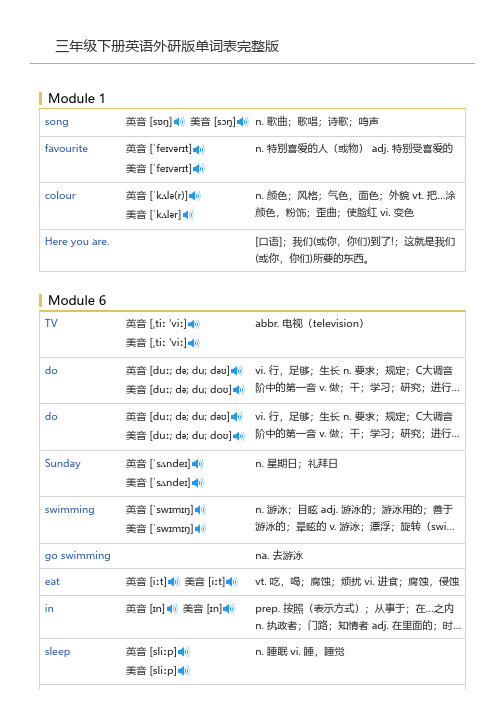Play British pronunciation of eat
Viewport: 504px width, 713px height.
tap(174, 582)
